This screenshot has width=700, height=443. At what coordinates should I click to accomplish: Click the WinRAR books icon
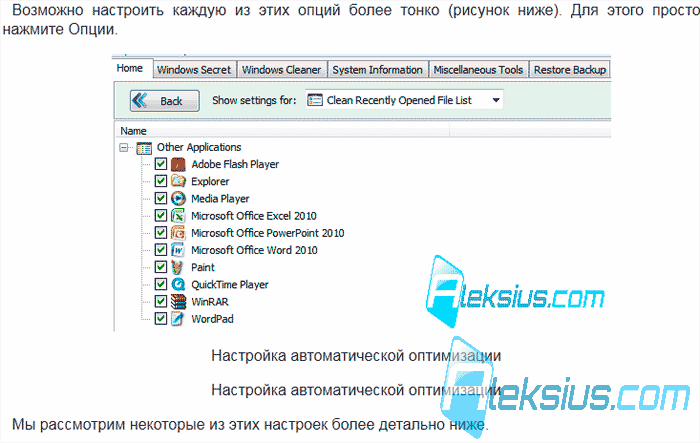[178, 301]
